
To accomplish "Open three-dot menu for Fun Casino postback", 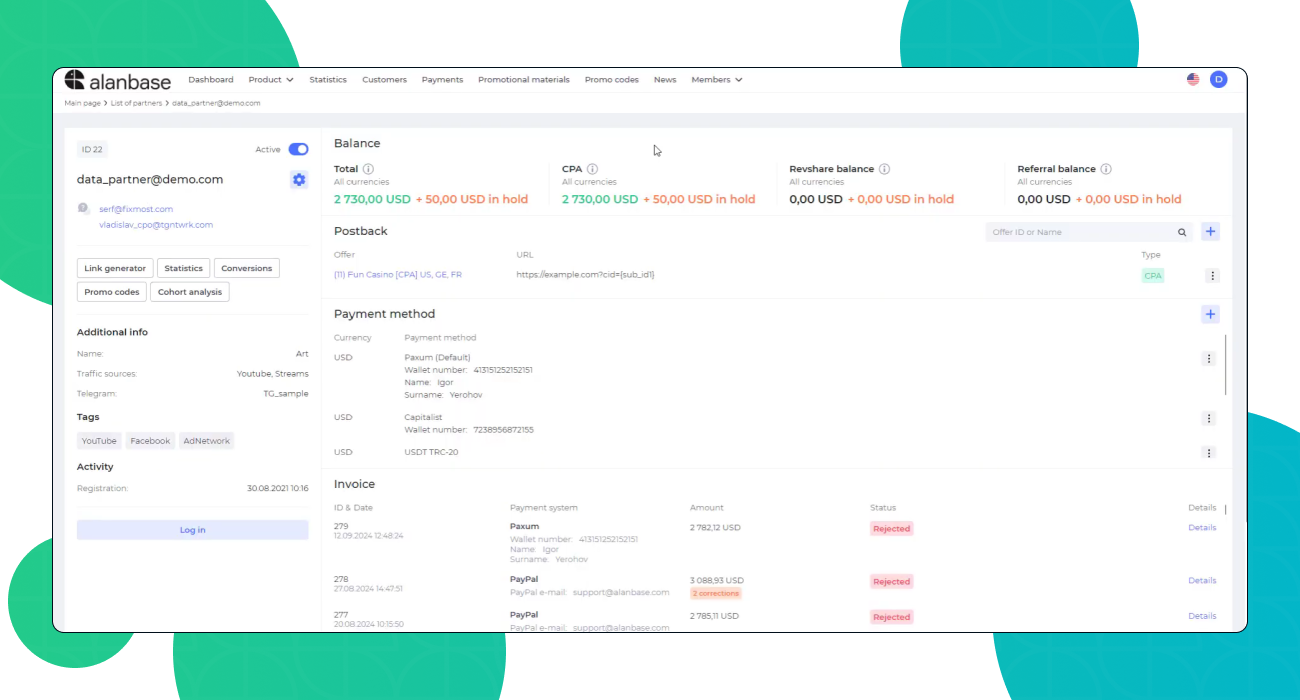I will (x=1212, y=276).
